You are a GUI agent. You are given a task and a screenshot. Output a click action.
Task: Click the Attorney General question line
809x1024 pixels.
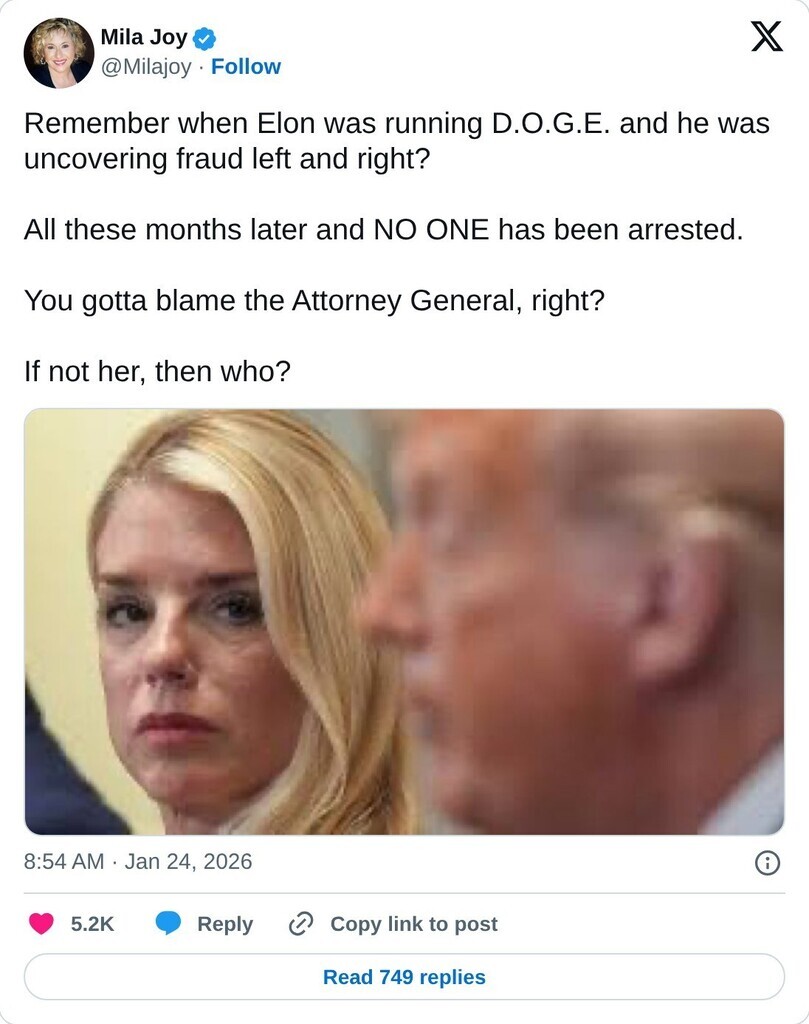(315, 301)
